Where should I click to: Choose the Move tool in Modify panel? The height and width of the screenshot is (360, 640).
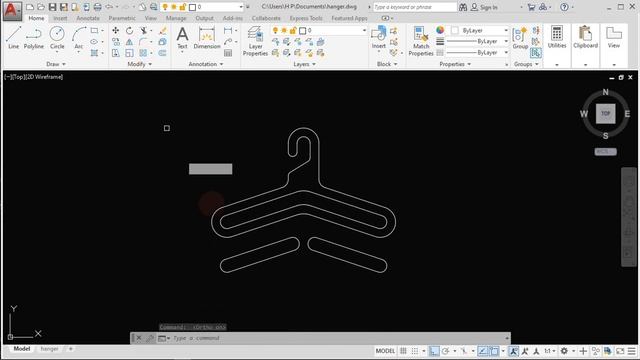pos(116,31)
